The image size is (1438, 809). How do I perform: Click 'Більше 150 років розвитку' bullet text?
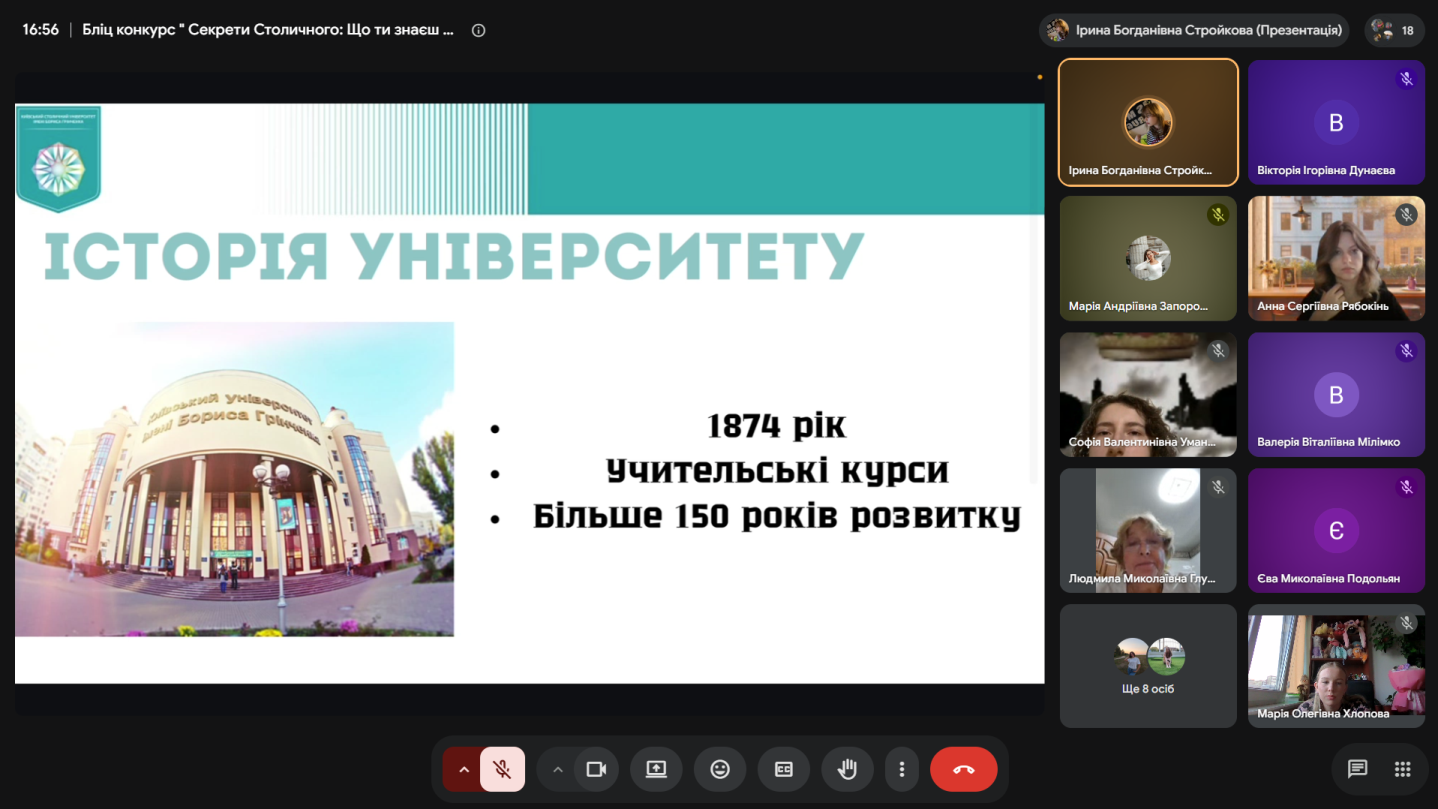click(x=777, y=516)
